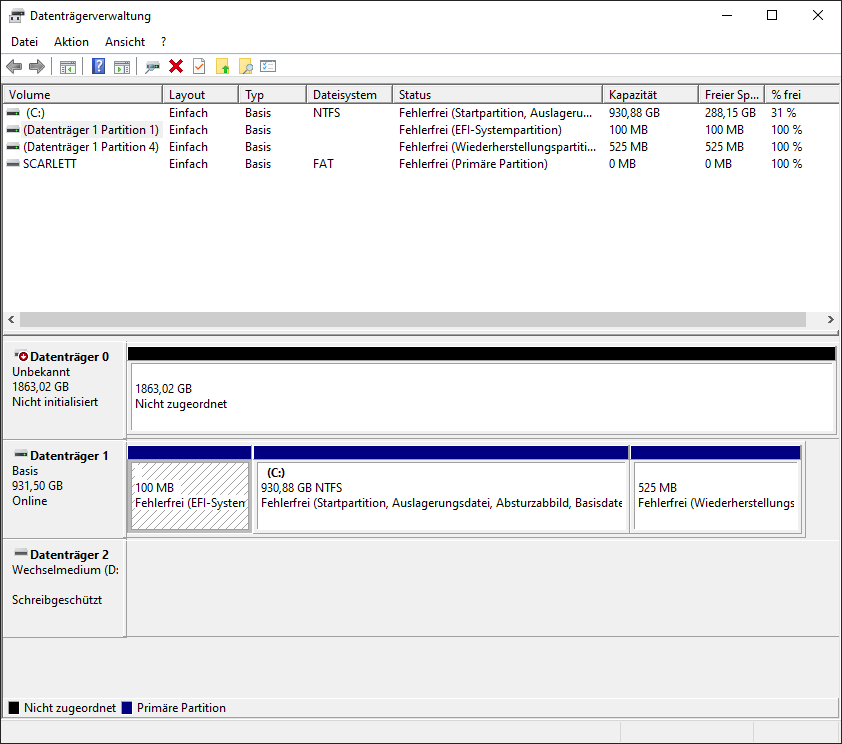
Task: Toggle the action pane toolbar icon
Action: point(122,67)
